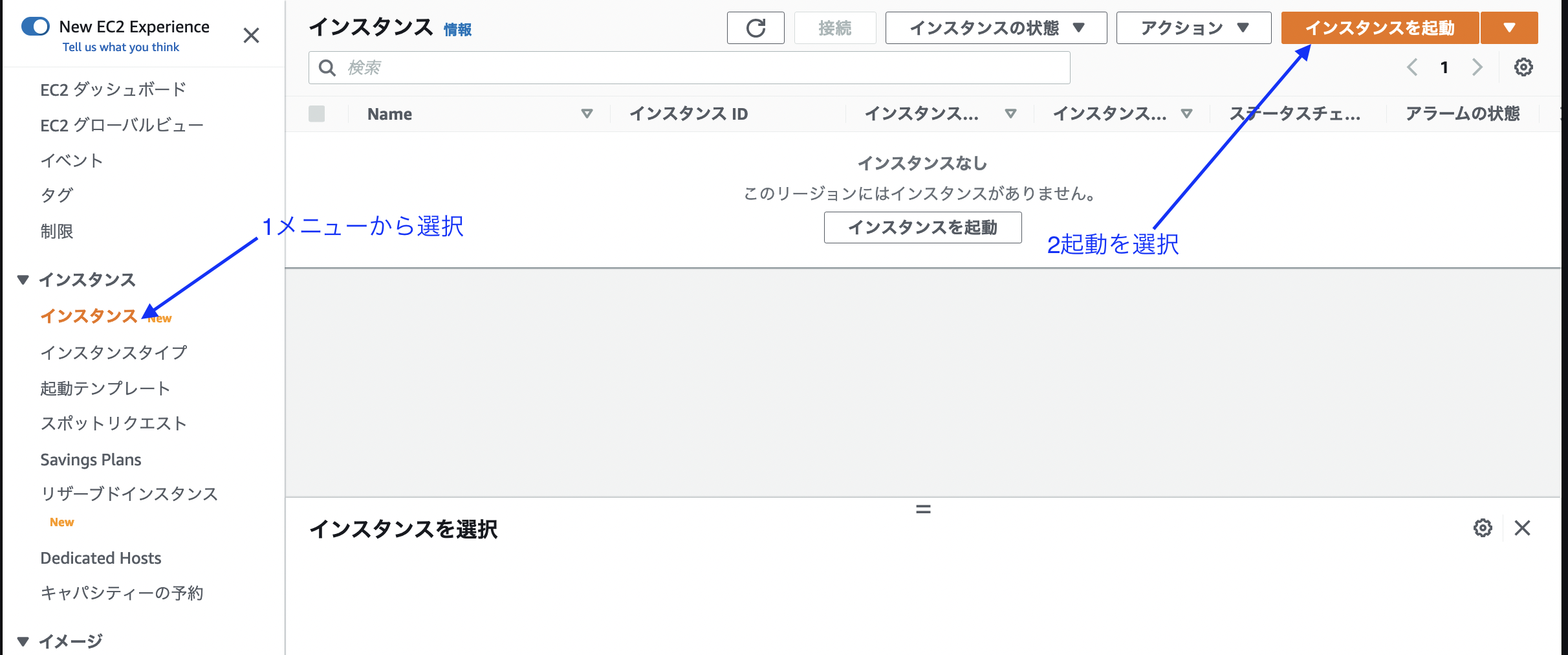Viewport: 1568px width, 655px height.
Task: Click the refresh instances icon
Action: point(756,27)
